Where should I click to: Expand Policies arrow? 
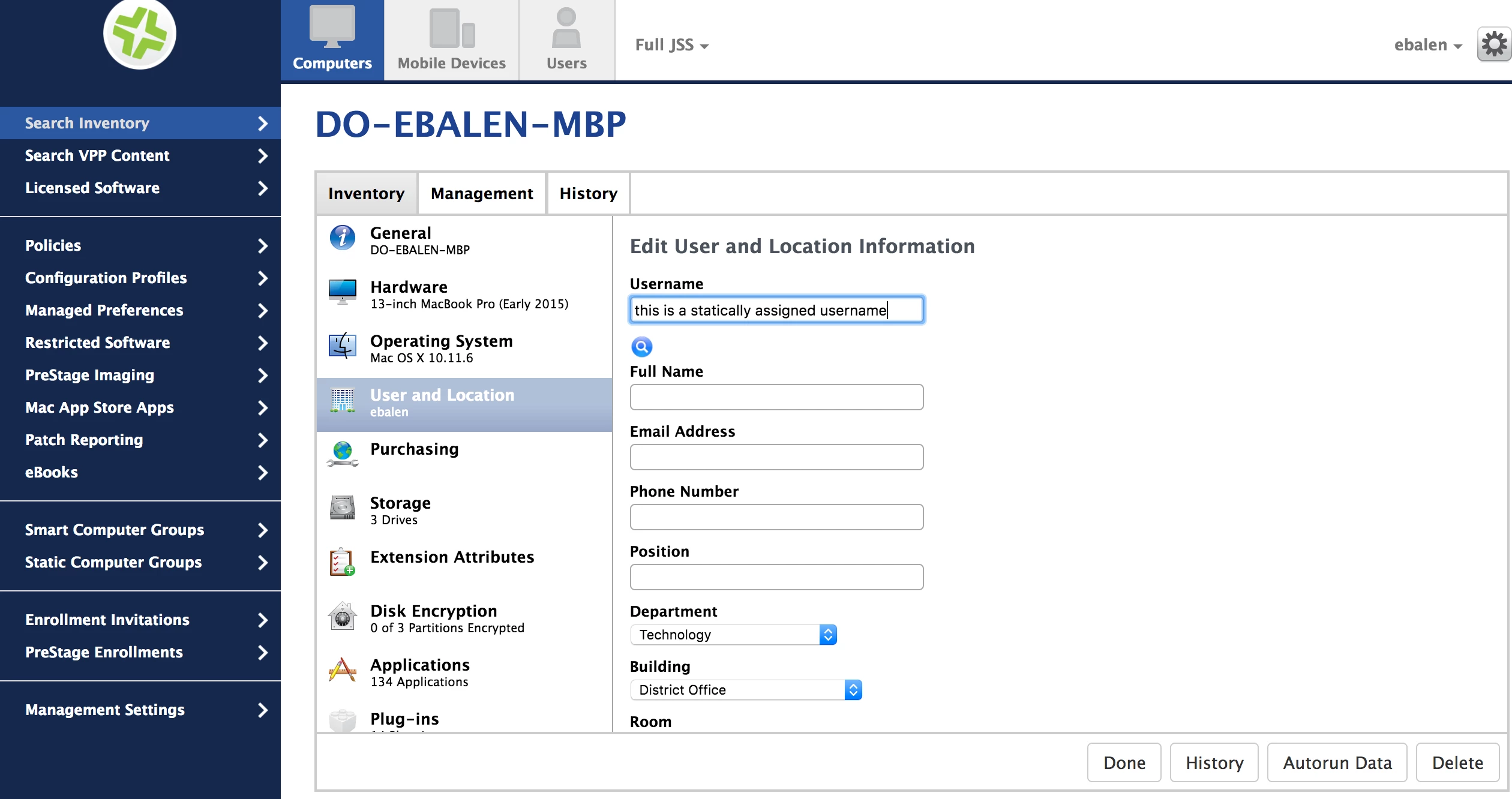click(262, 245)
